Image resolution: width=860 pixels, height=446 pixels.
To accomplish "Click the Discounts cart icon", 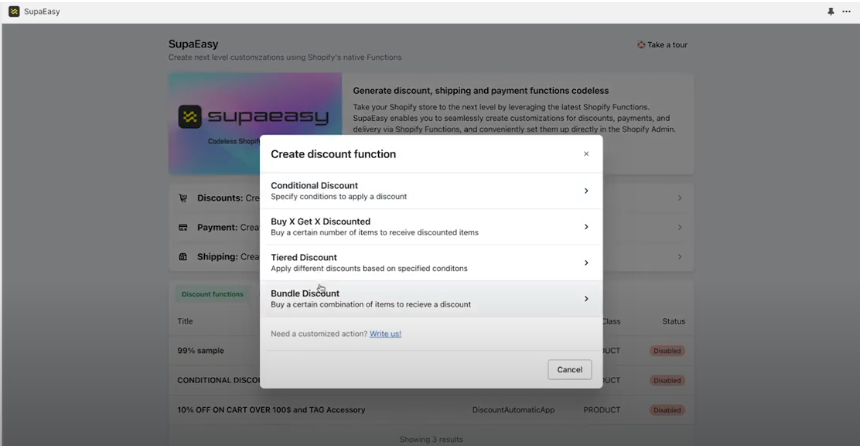I will coord(183,198).
